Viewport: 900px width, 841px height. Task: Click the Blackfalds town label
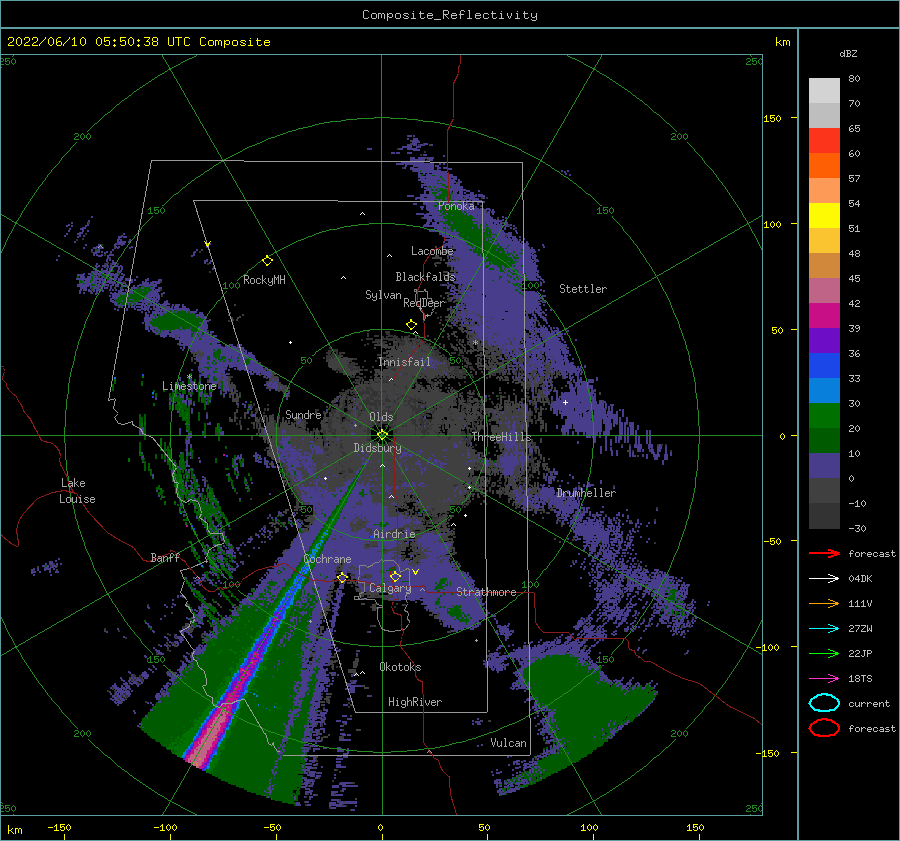[x=425, y=277]
